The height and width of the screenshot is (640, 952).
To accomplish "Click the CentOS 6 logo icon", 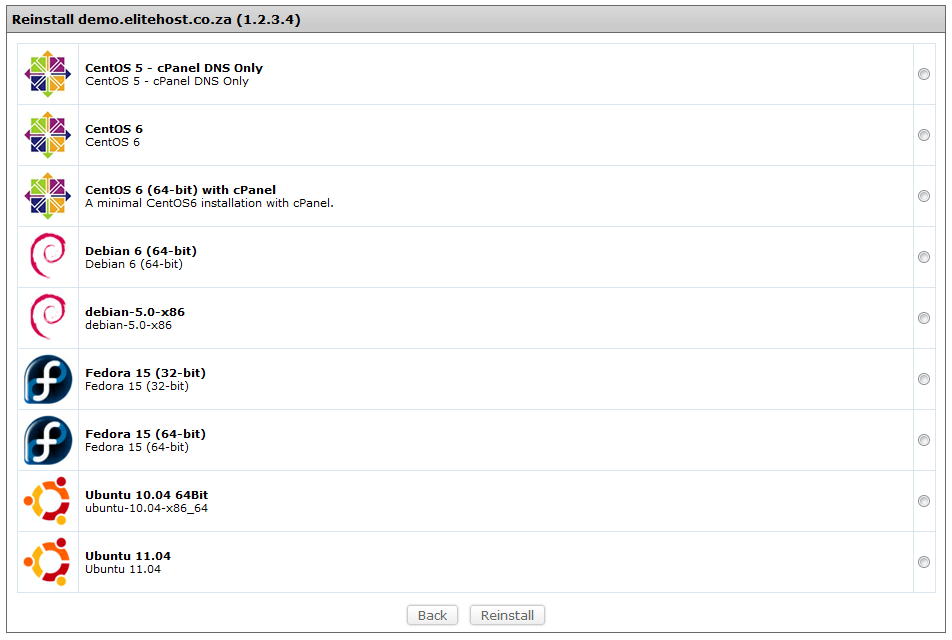I will pos(48,135).
